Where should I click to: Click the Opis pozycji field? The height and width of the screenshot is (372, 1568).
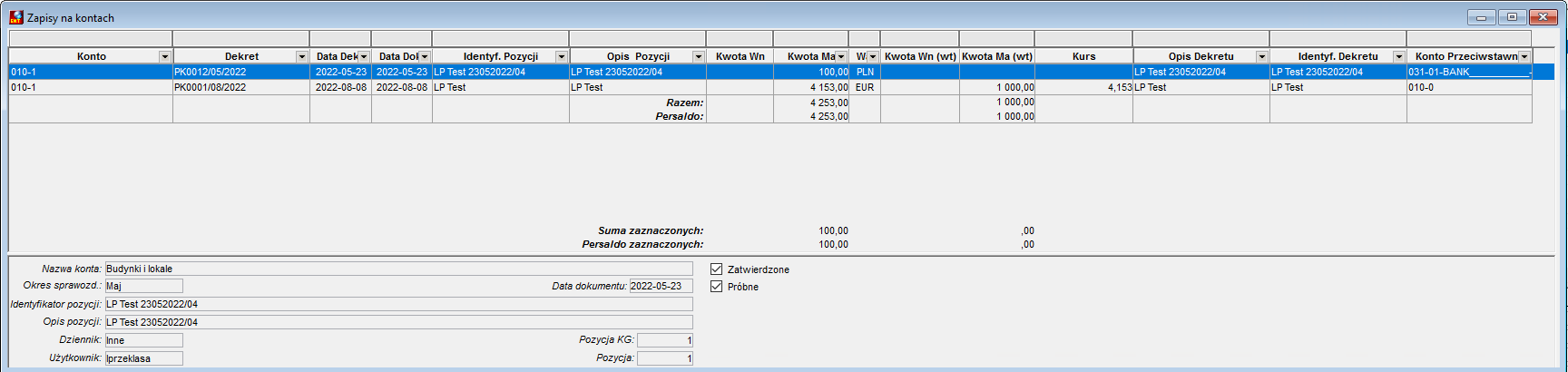point(398,322)
